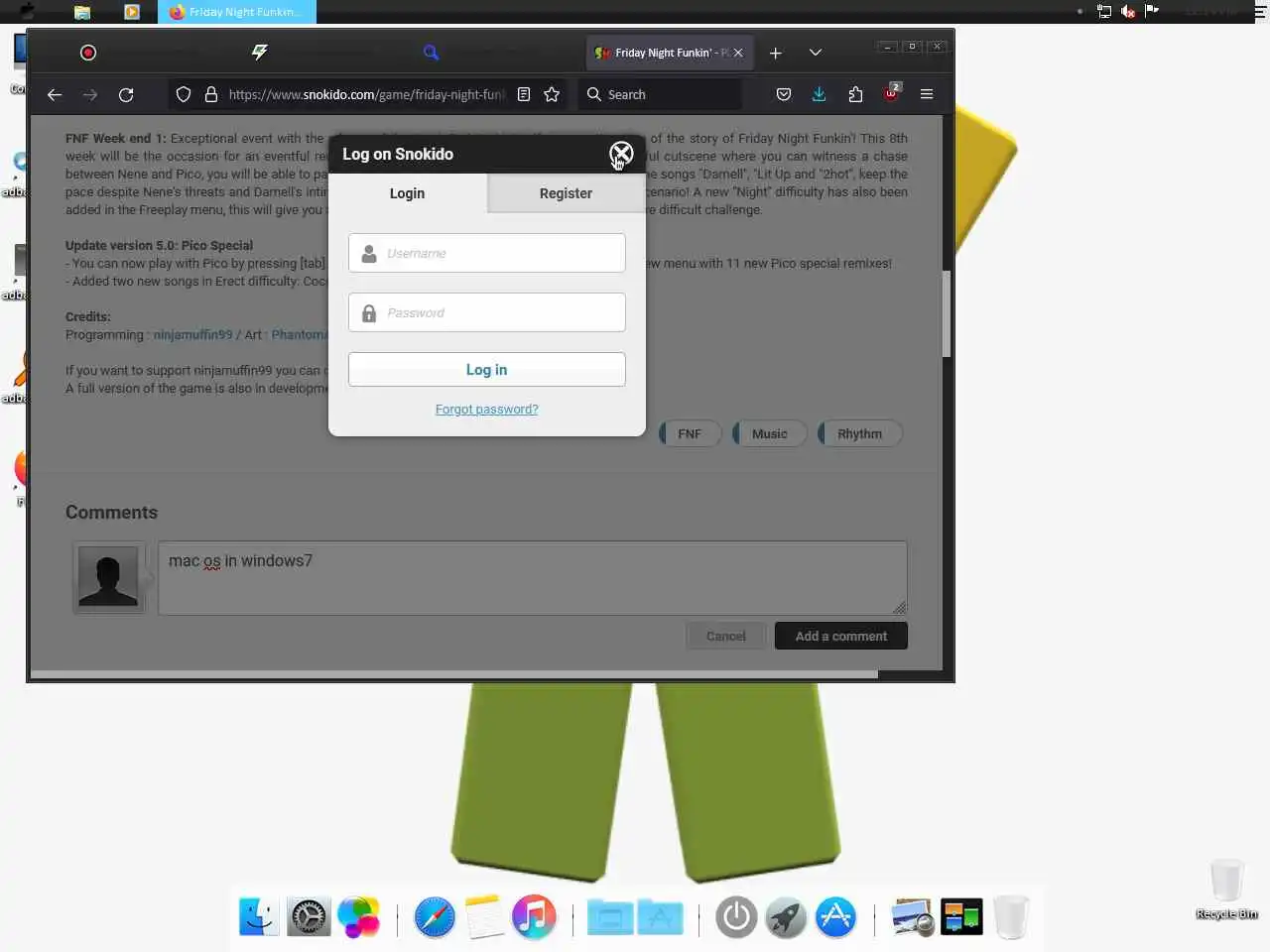Screen dimensions: 1270x952
Task: Open media player icon in top bar
Action: (132, 12)
